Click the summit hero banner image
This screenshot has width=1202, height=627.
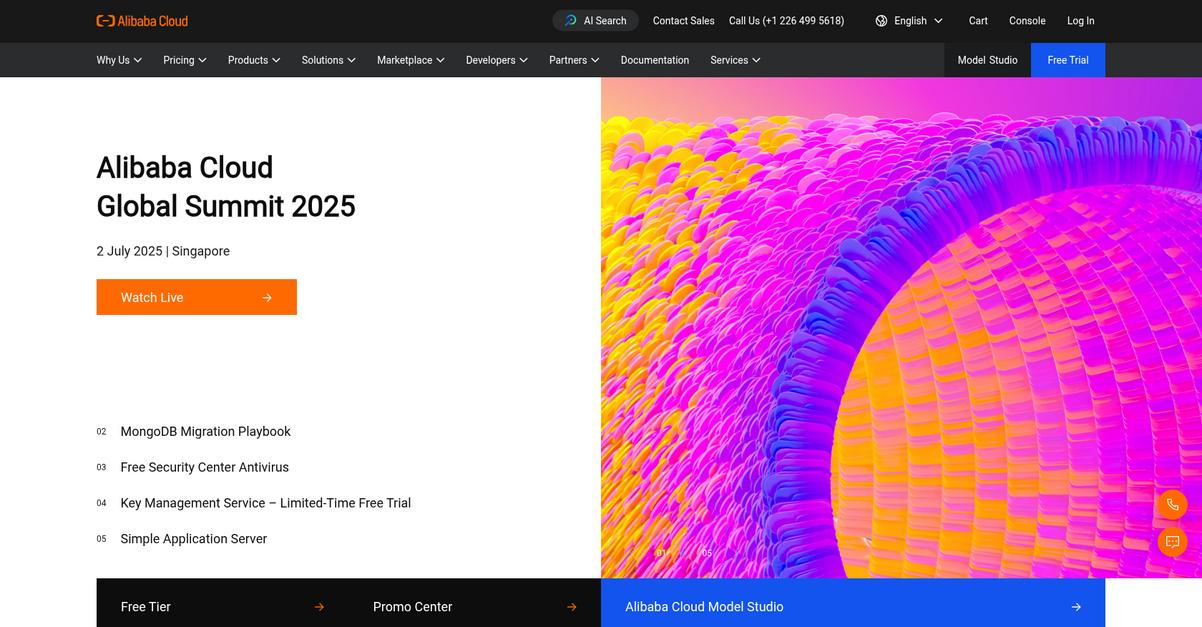[x=901, y=328]
